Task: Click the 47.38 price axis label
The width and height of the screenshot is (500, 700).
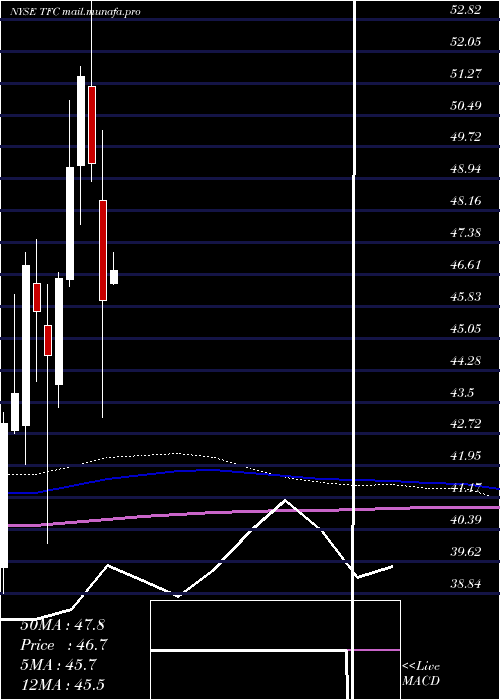Action: 466,232
